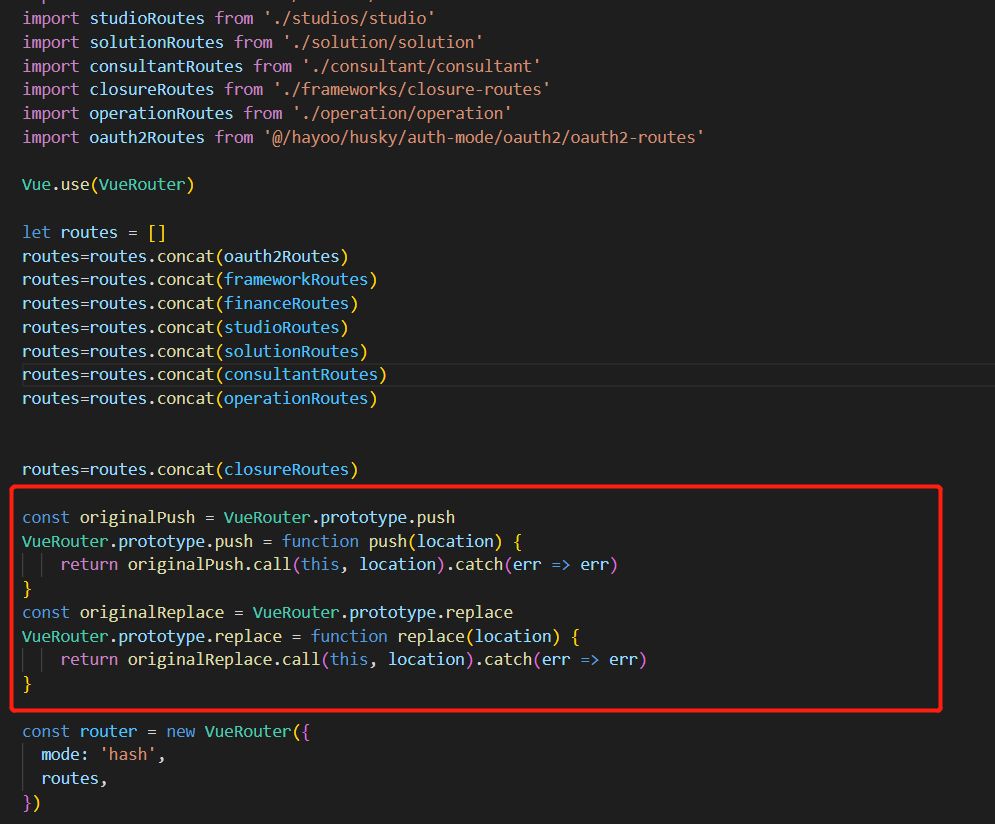The width and height of the screenshot is (995, 824).
Task: Click 'originalPush.call' in return statement
Action: point(209,565)
